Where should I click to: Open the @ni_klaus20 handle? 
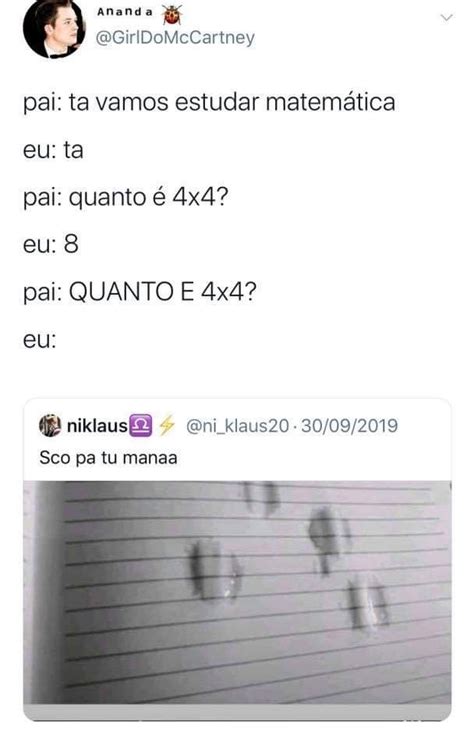[x=237, y=426]
